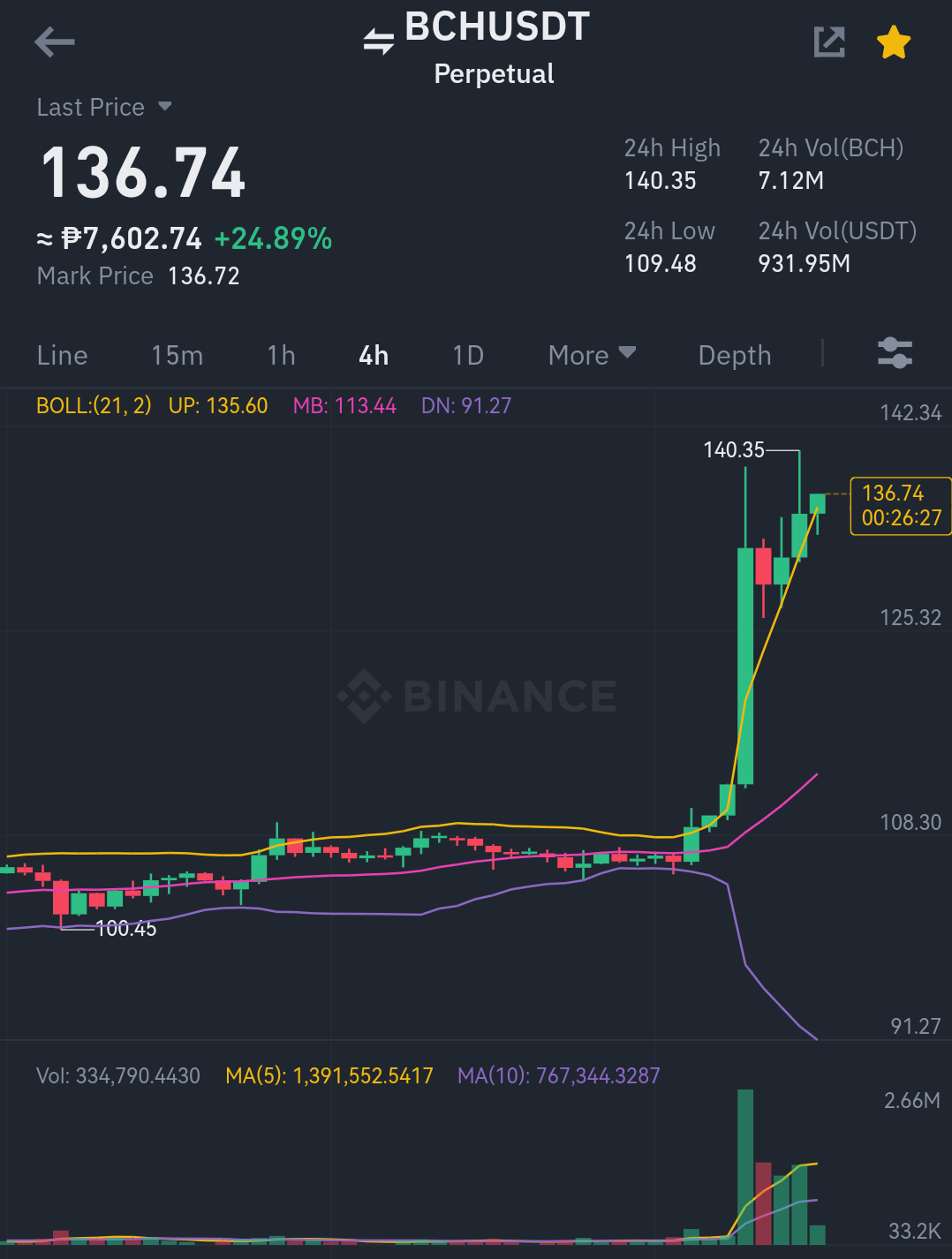Viewport: 952px width, 1259px height.
Task: Tap the largest green volume bar
Action: coord(745,1166)
